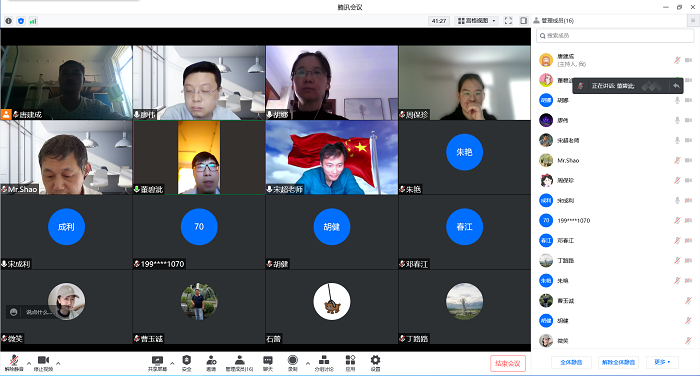This screenshot has width=700, height=376.
Task: Check green network signal bars icon
Action: [33, 21]
